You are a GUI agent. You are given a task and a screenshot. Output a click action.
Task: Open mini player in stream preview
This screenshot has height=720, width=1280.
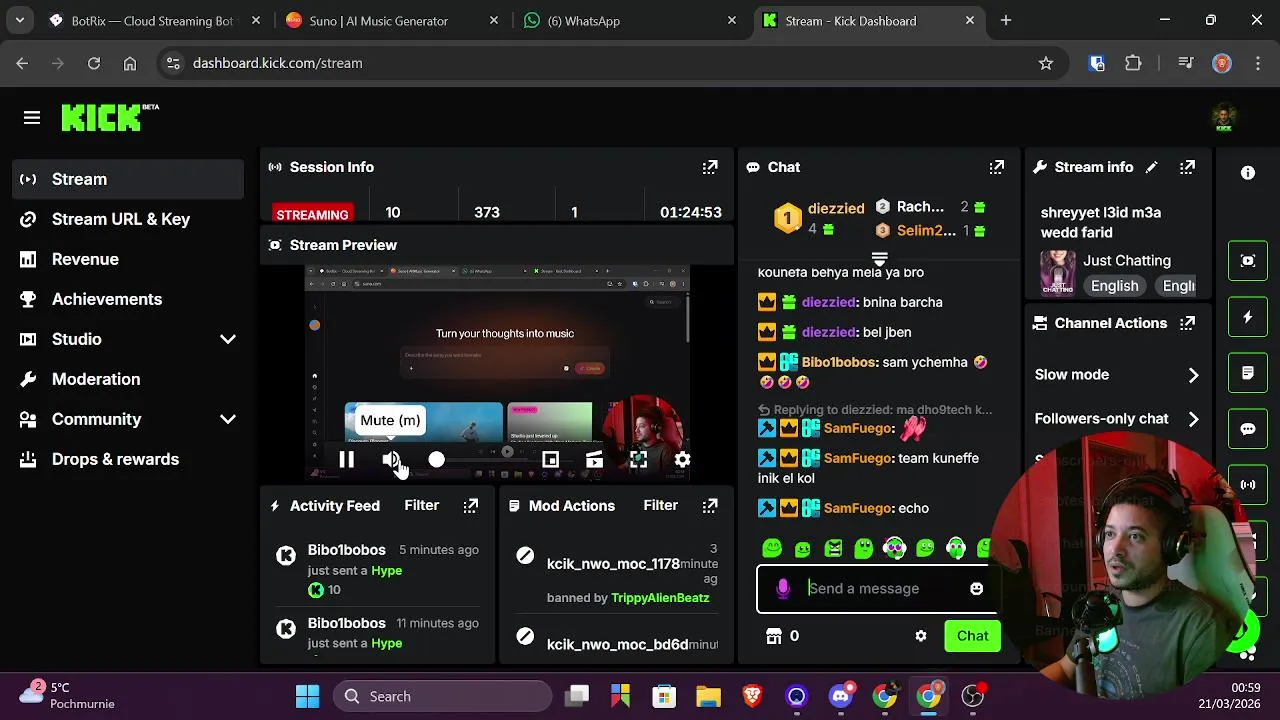pos(550,460)
